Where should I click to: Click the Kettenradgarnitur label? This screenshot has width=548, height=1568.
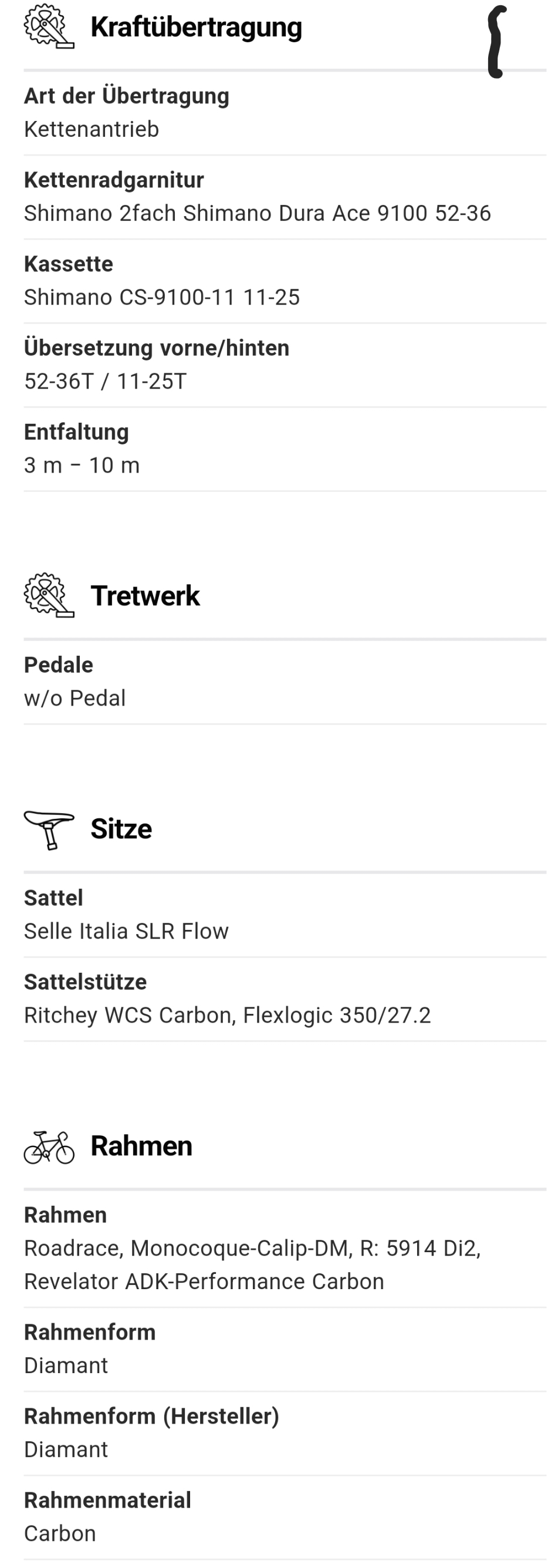point(114,180)
